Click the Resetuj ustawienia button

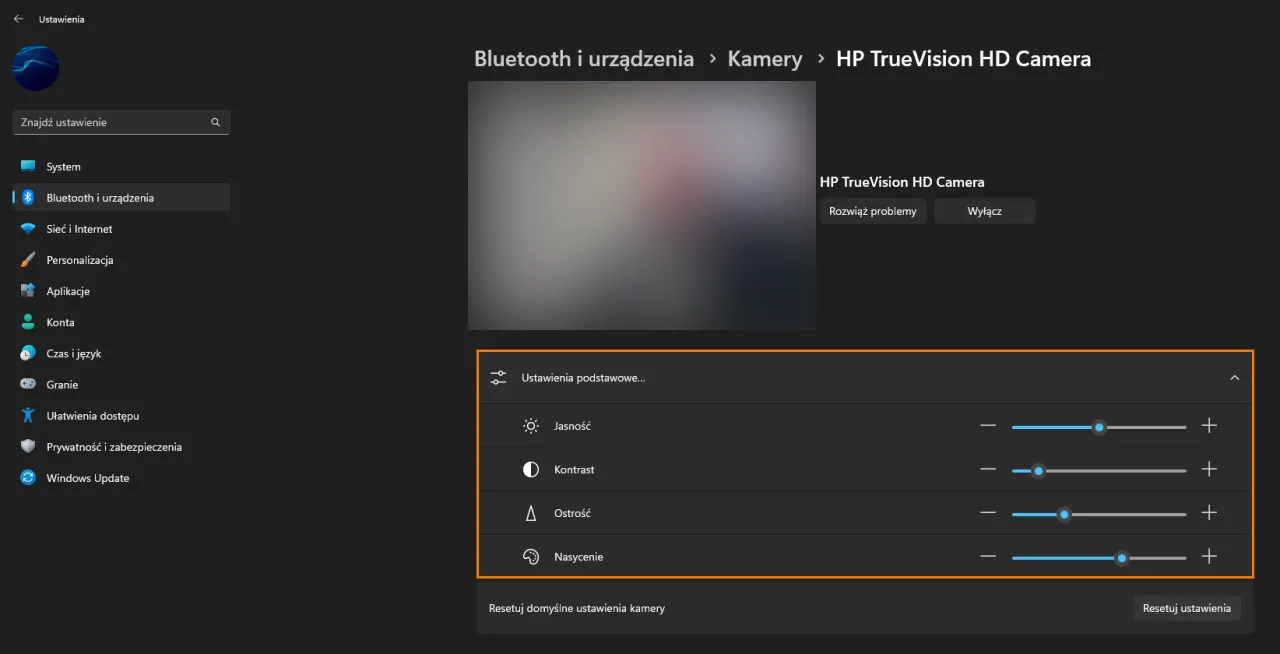pos(1186,607)
